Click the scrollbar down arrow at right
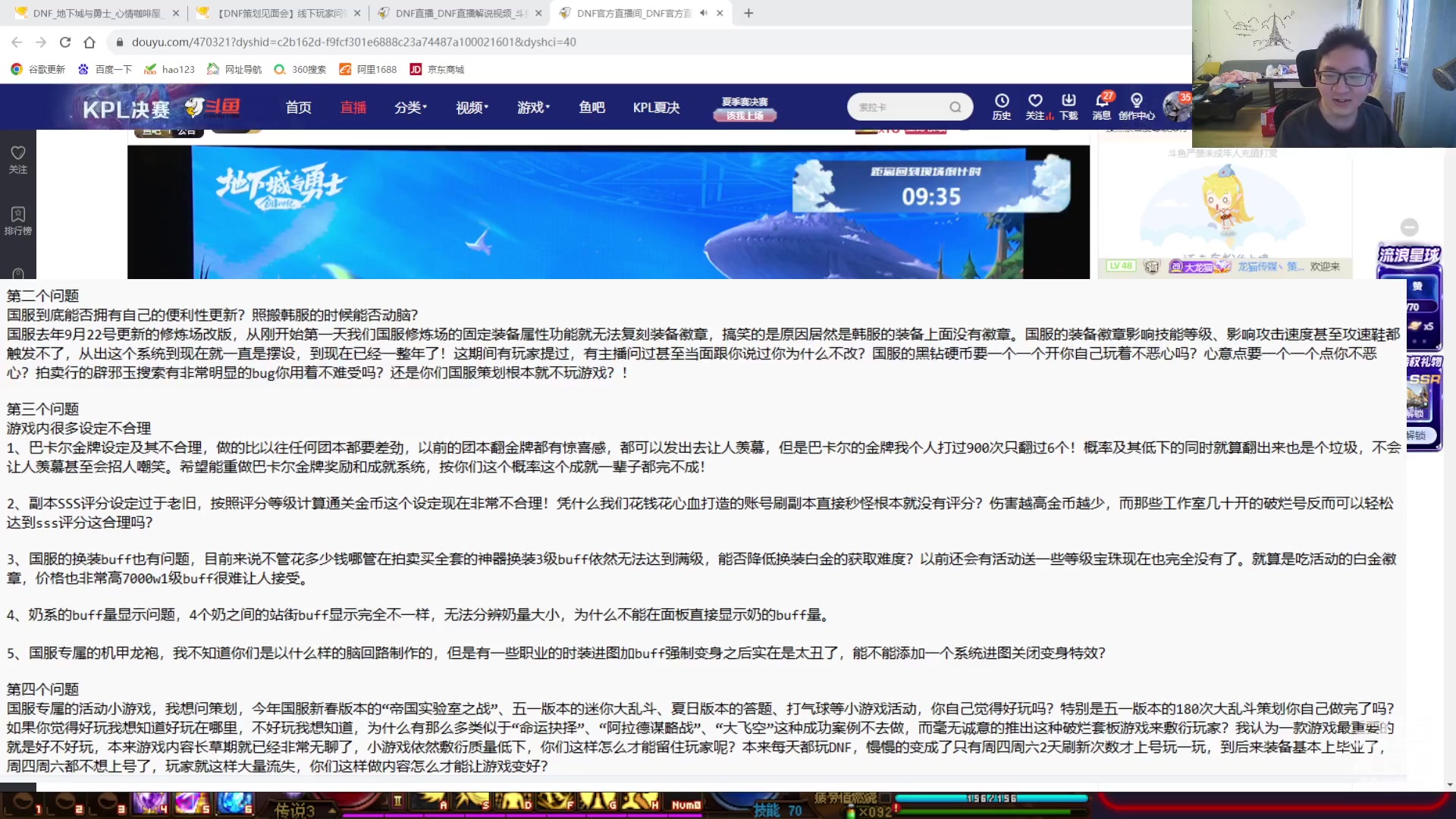This screenshot has width=1456, height=819. (x=1449, y=785)
